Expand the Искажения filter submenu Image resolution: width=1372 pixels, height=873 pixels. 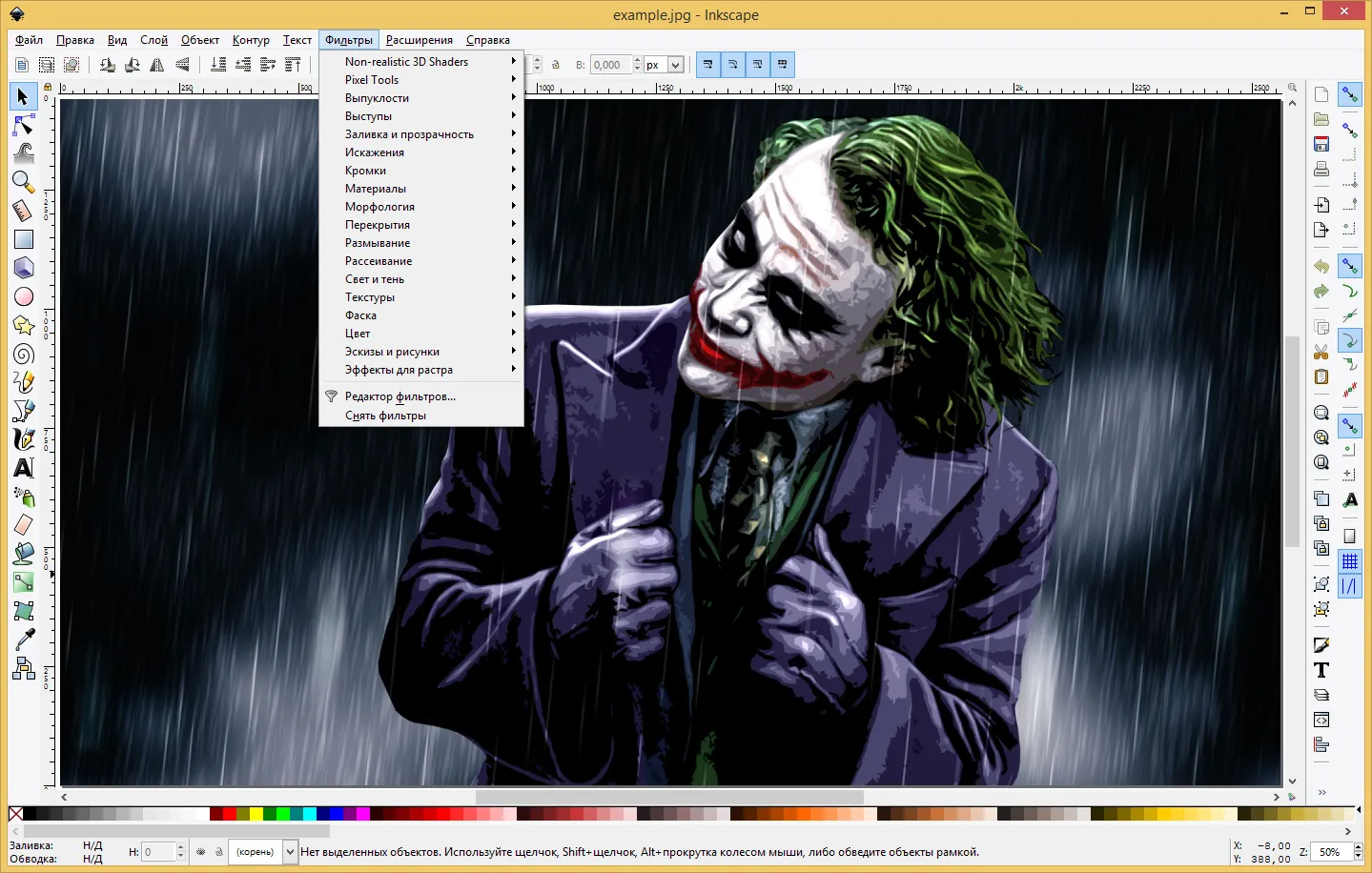tap(421, 152)
